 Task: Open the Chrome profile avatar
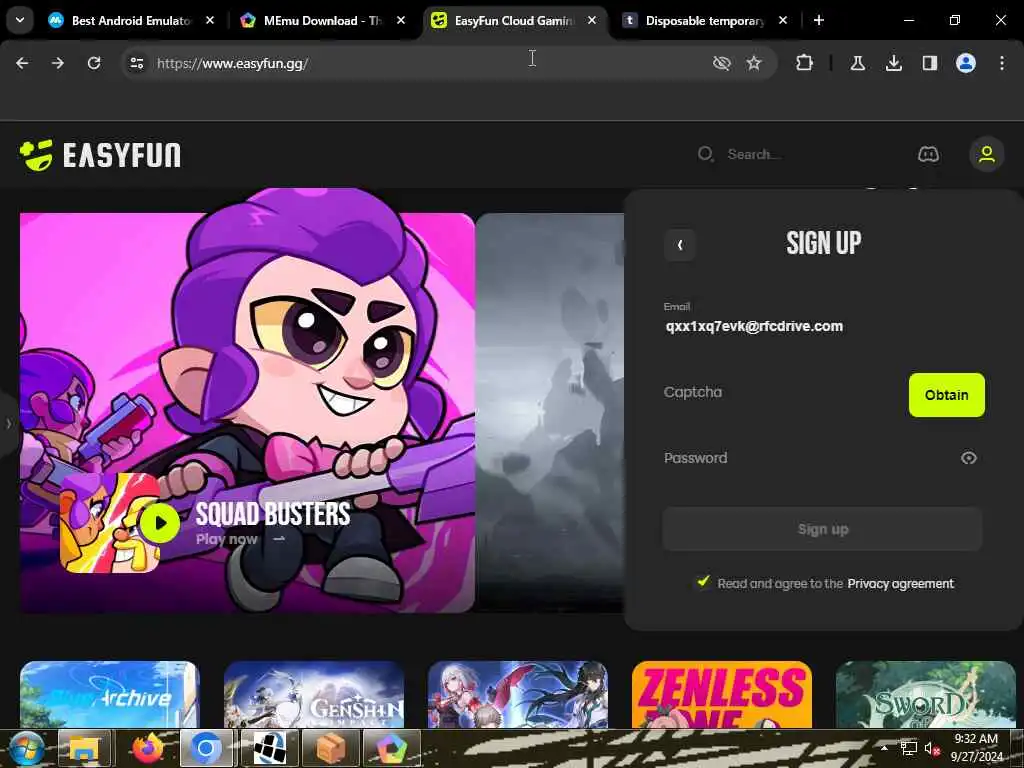click(965, 63)
